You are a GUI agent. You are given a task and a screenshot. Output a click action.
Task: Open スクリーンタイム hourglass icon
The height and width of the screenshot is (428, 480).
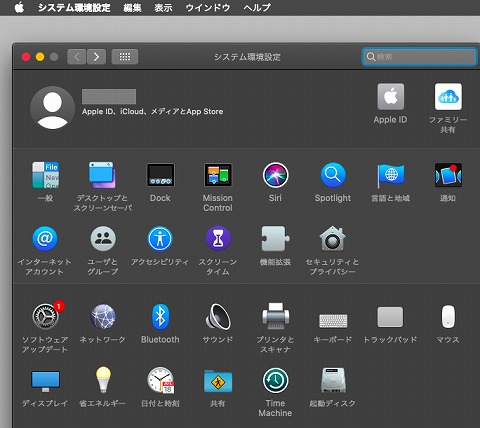tap(218, 239)
